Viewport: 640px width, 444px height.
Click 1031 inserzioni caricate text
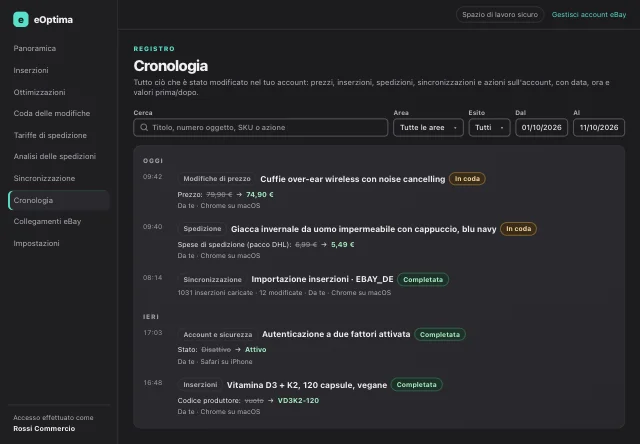(215, 293)
